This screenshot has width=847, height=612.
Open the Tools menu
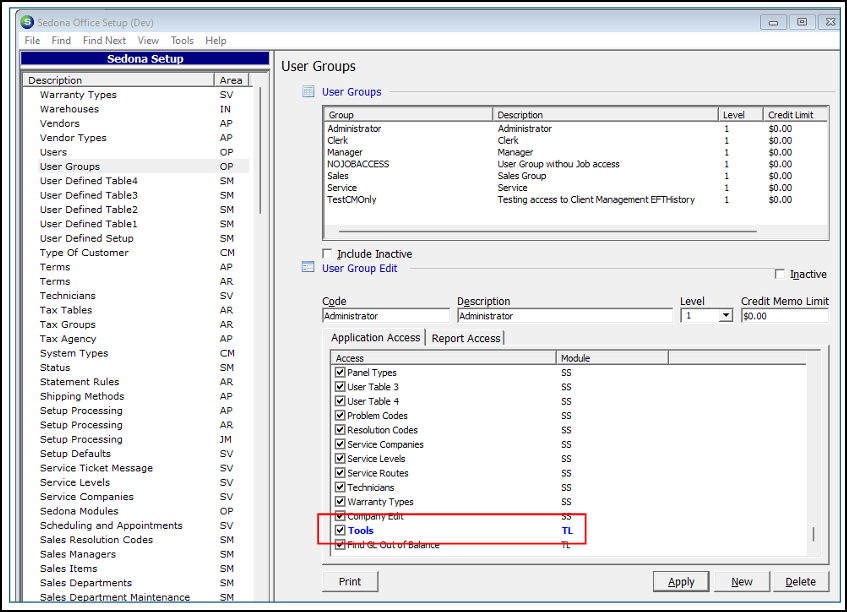pos(182,41)
